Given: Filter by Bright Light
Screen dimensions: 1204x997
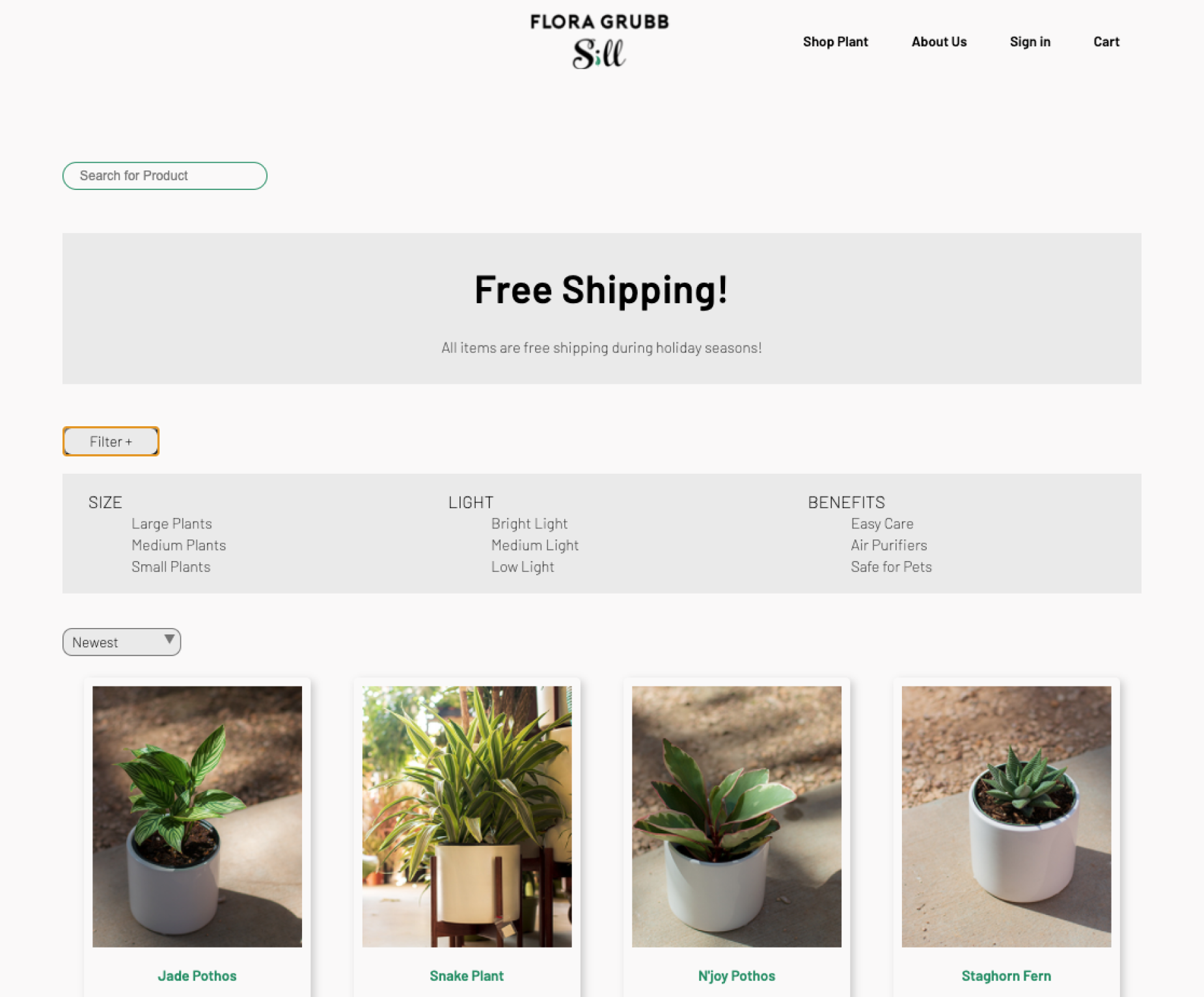Looking at the screenshot, I should click(x=529, y=523).
